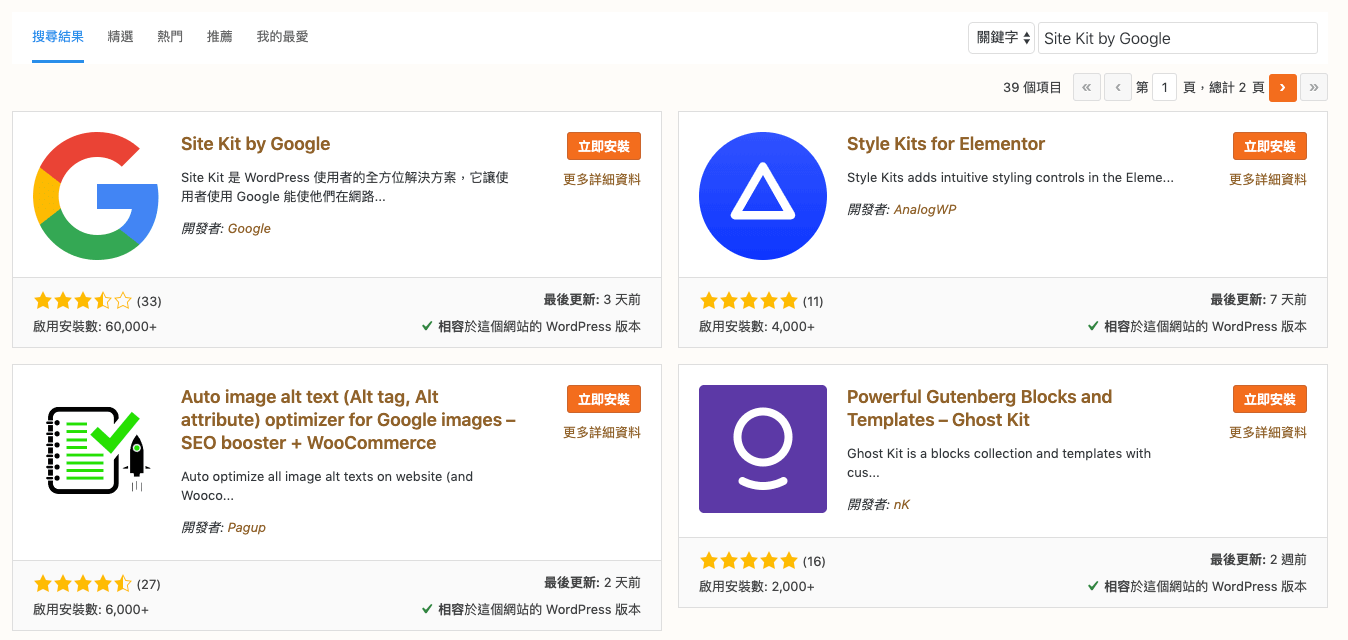Open Auto image alt text optimizer title link
1348x640 pixels.
348,420
